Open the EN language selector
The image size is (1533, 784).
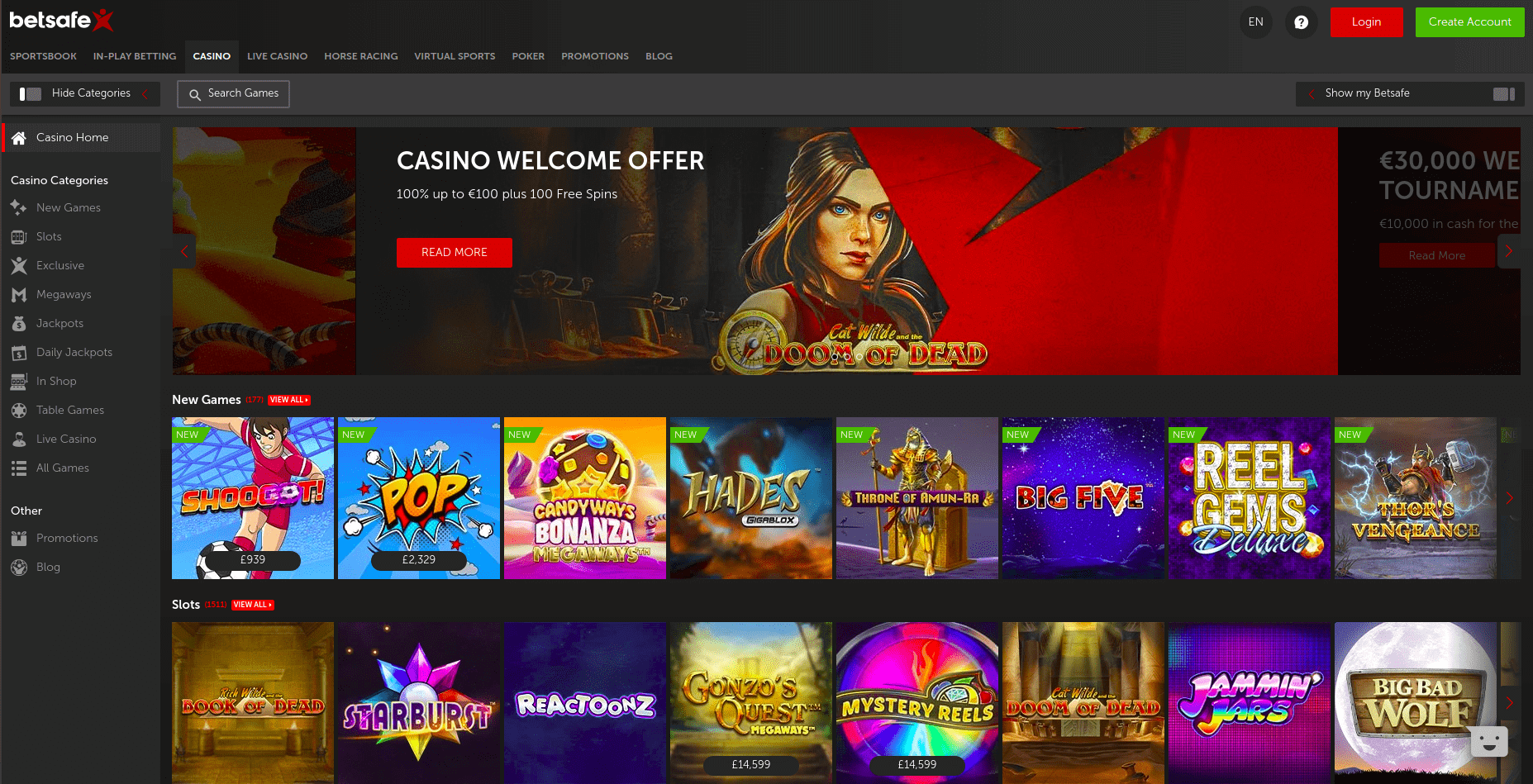click(1255, 22)
